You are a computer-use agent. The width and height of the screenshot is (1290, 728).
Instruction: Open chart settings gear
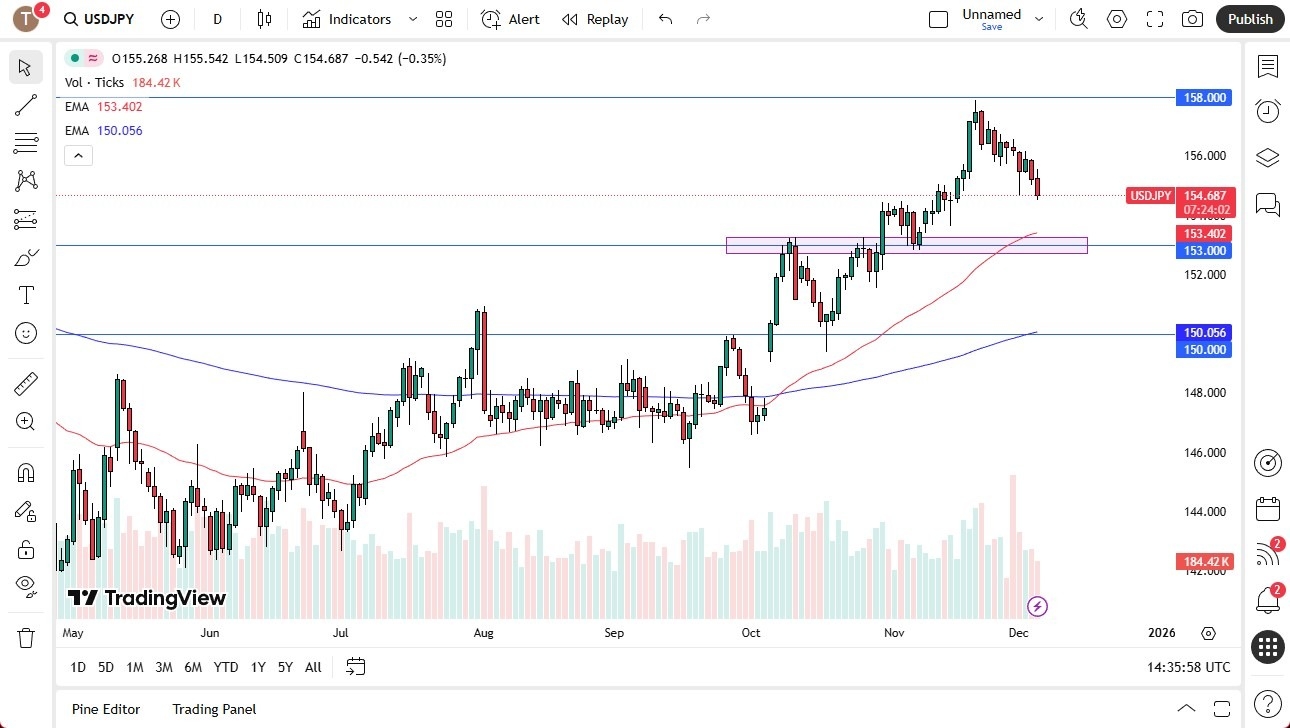tap(1117, 18)
